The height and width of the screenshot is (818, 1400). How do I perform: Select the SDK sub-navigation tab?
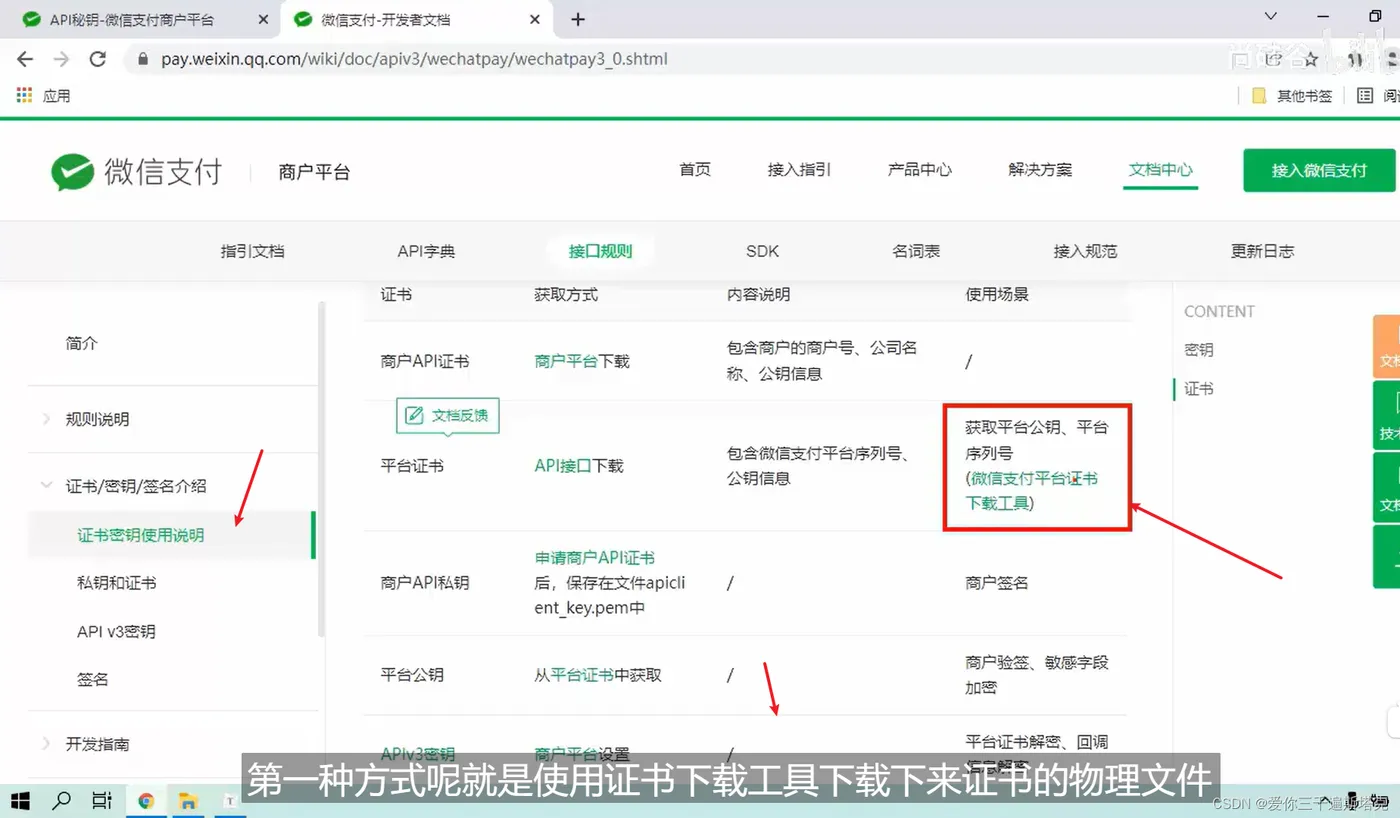762,251
